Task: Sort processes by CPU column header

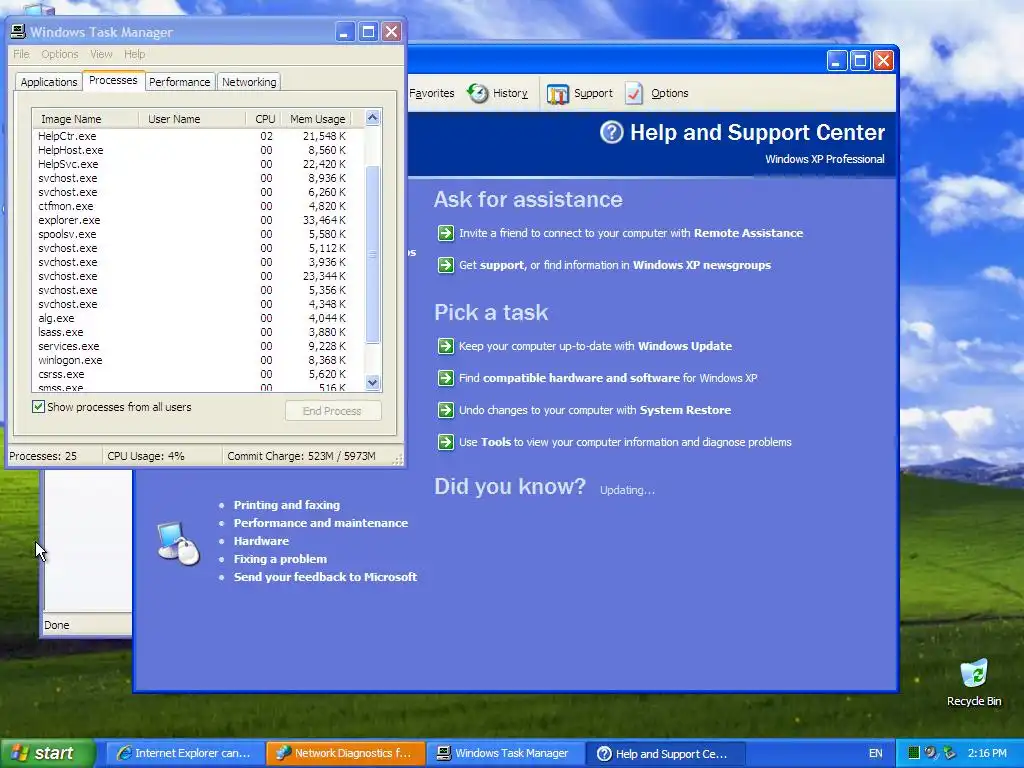Action: [263, 119]
